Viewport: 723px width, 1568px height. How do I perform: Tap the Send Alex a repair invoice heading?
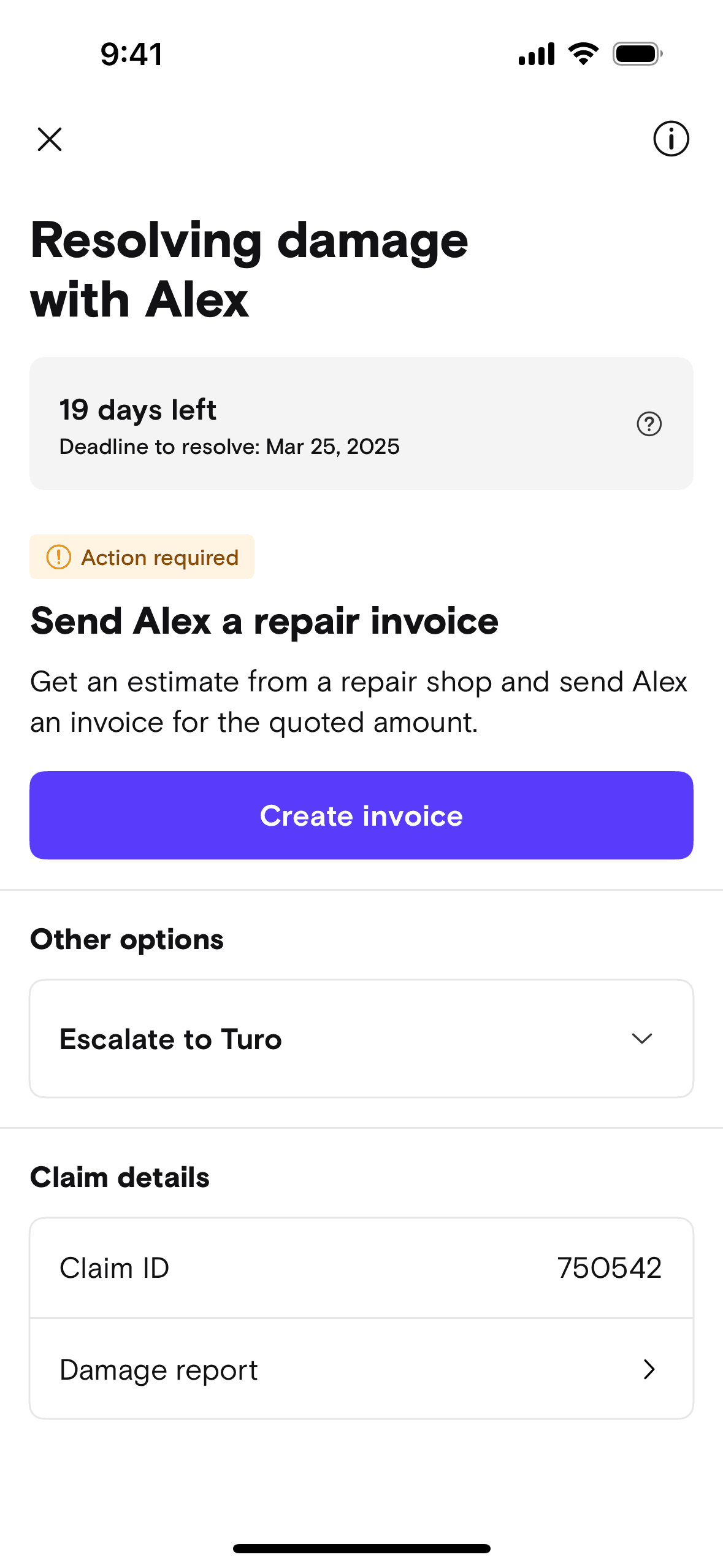[264, 621]
